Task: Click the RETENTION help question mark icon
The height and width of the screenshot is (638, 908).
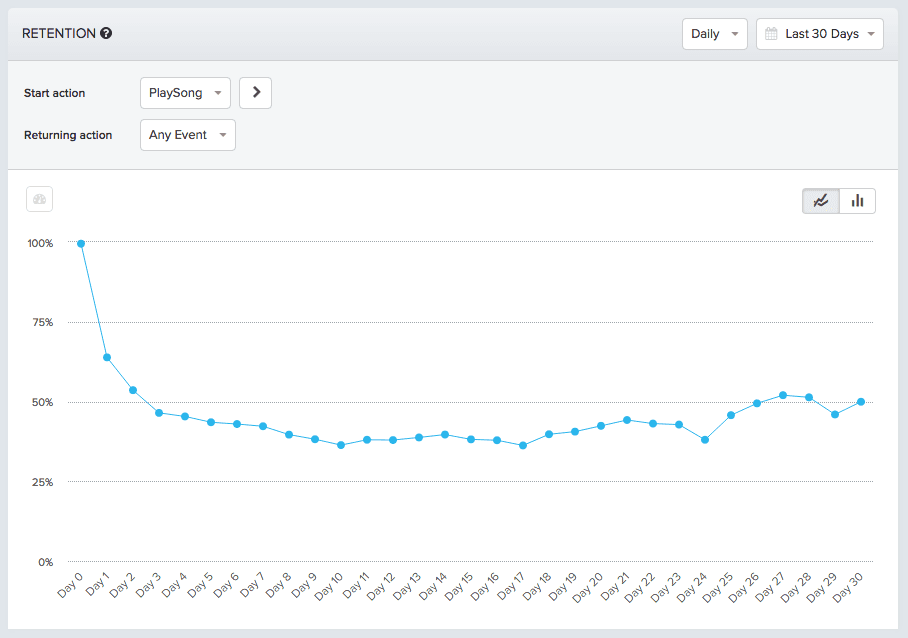Action: tap(106, 32)
